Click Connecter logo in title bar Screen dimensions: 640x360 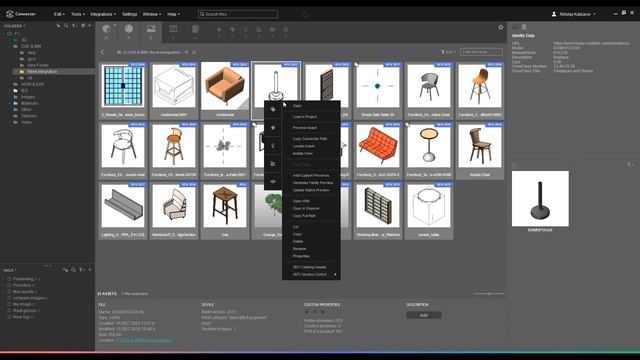coord(10,14)
